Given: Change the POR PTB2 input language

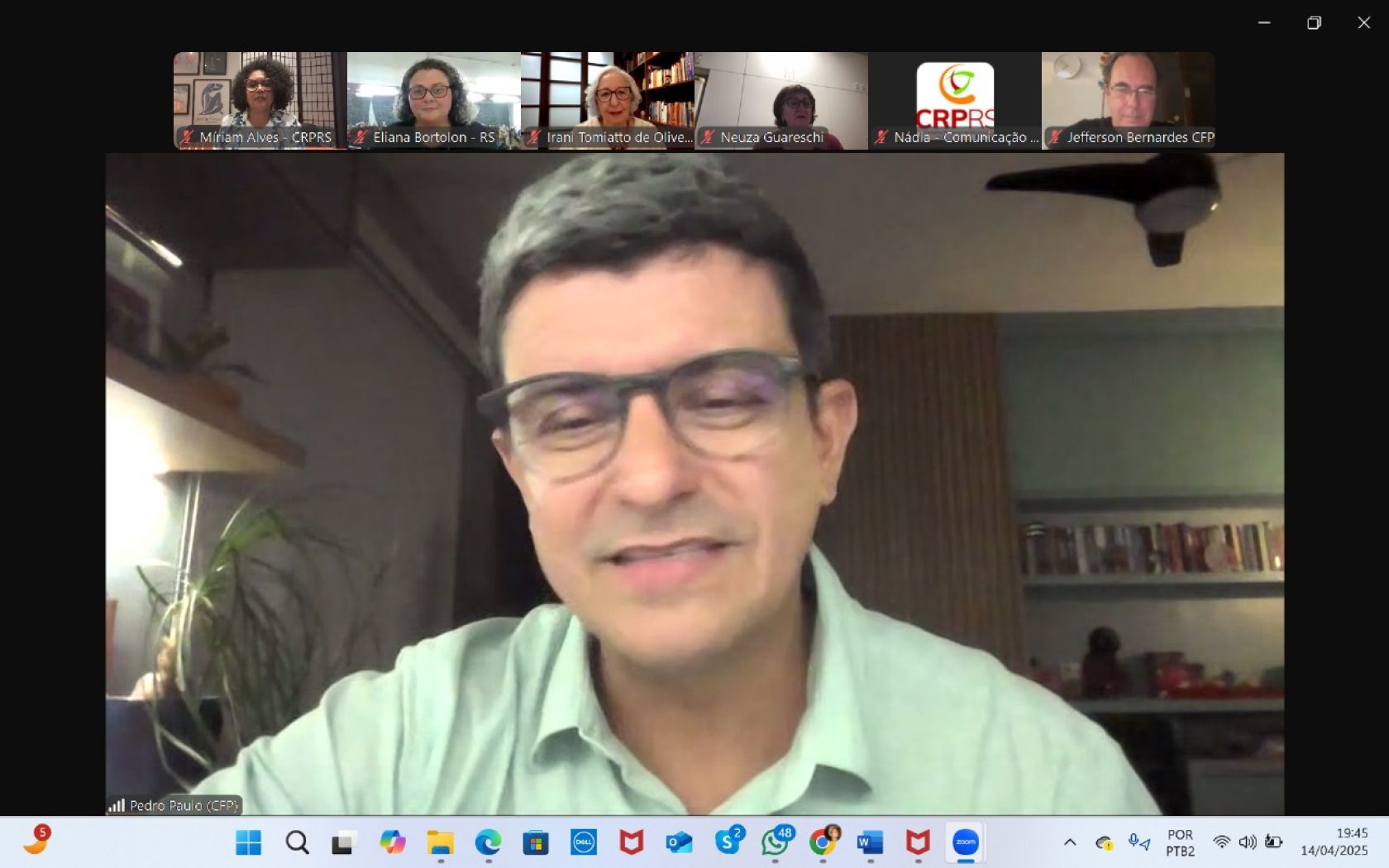Looking at the screenshot, I should (1181, 842).
